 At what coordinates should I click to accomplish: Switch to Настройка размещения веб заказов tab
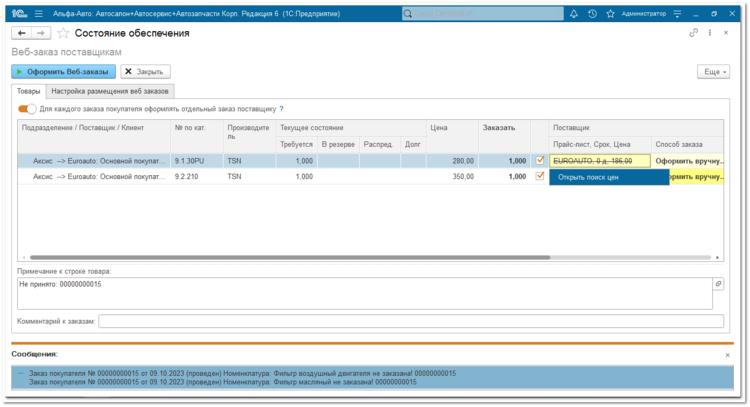tap(110, 91)
